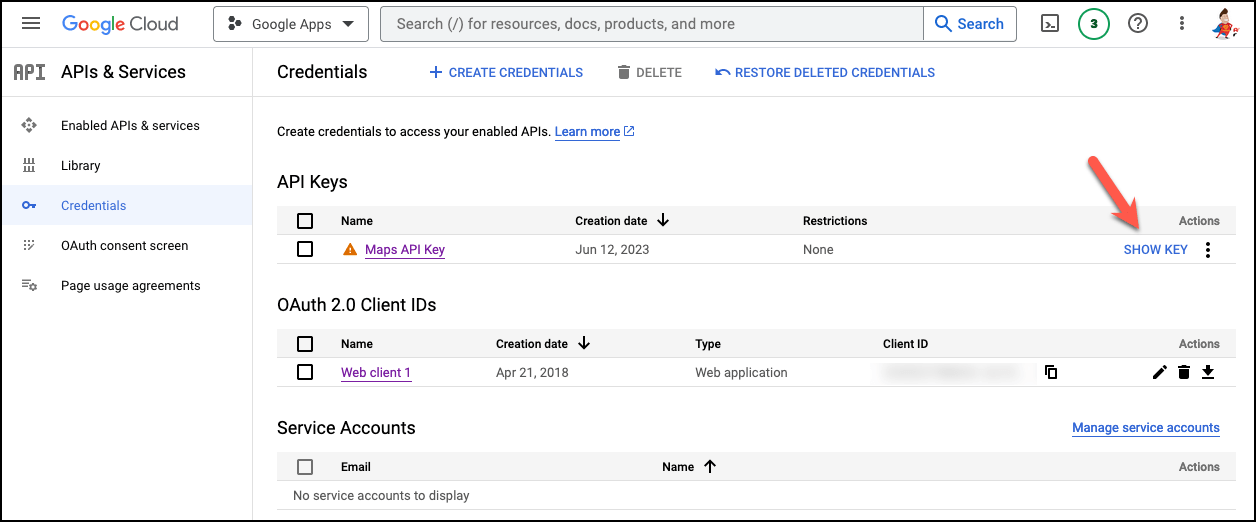This screenshot has height=522, width=1256.
Task: Click the DELETE toolbar button
Action: coord(650,72)
